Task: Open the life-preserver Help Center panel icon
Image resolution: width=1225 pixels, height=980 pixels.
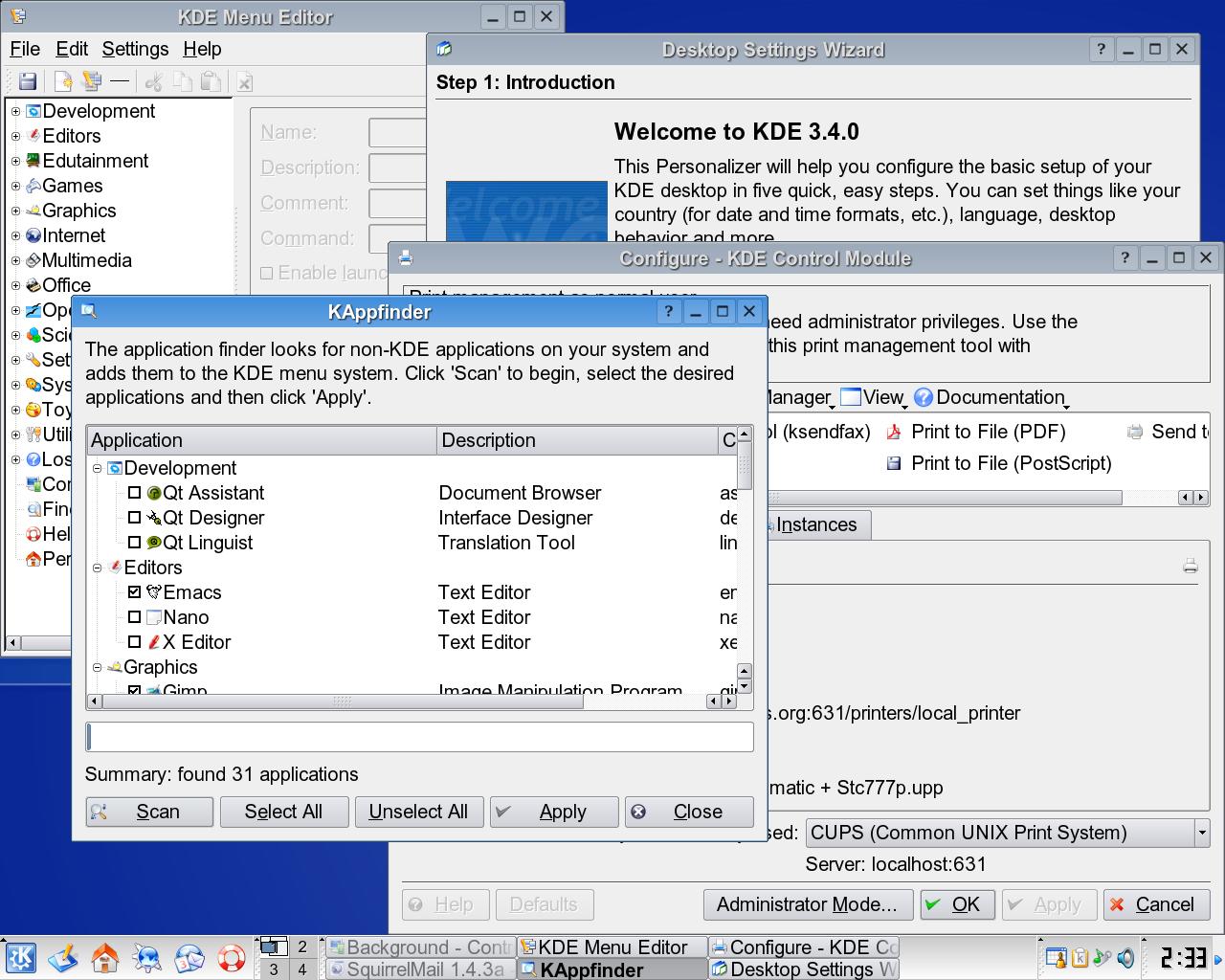Action: (232, 957)
